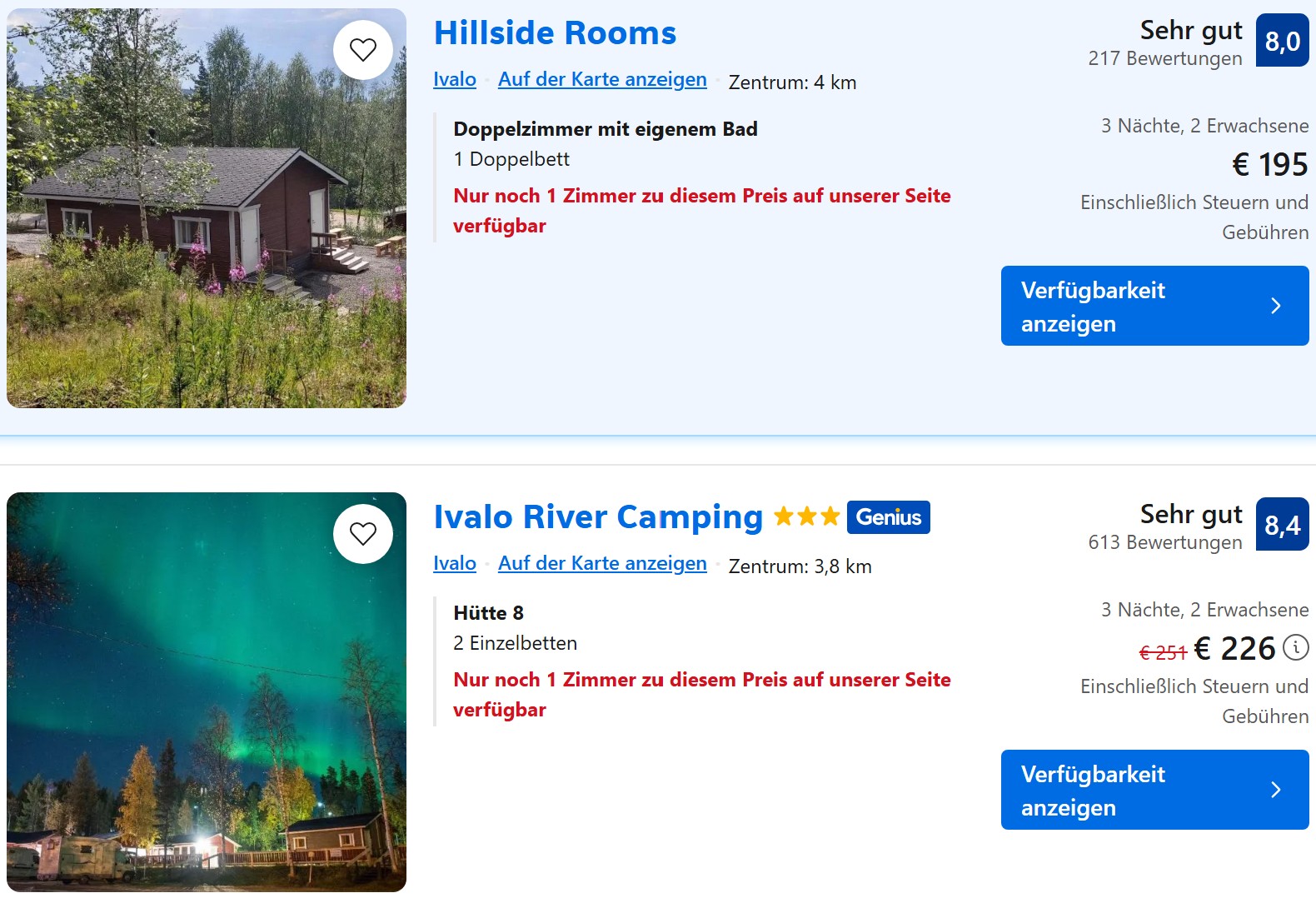Show Ivalo River Camping on the map
The width and height of the screenshot is (1316, 898).
pyautogui.click(x=602, y=563)
